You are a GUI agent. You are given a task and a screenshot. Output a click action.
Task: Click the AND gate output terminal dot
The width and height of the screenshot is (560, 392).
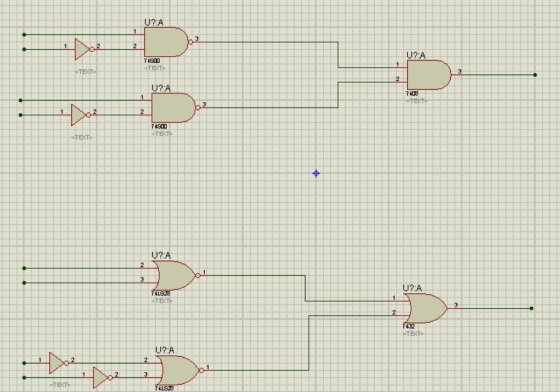point(535,75)
